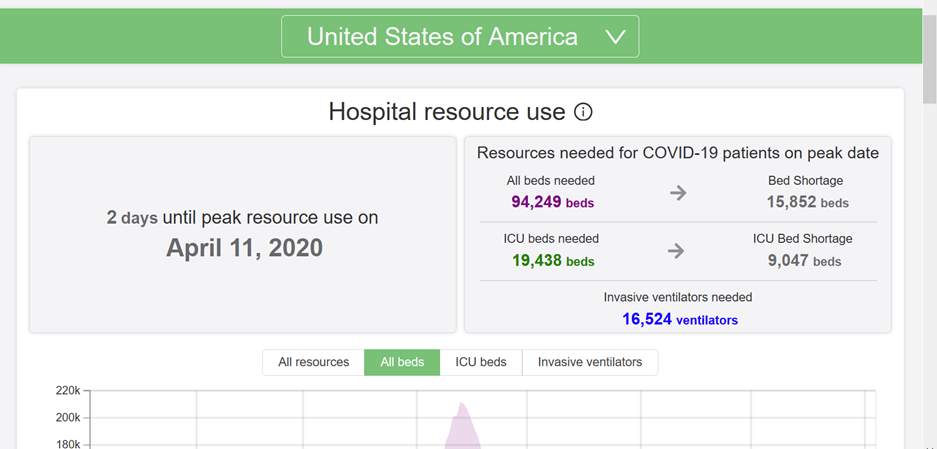Switch to the All resources tab
The height and width of the screenshot is (449, 937).
[x=314, y=362]
